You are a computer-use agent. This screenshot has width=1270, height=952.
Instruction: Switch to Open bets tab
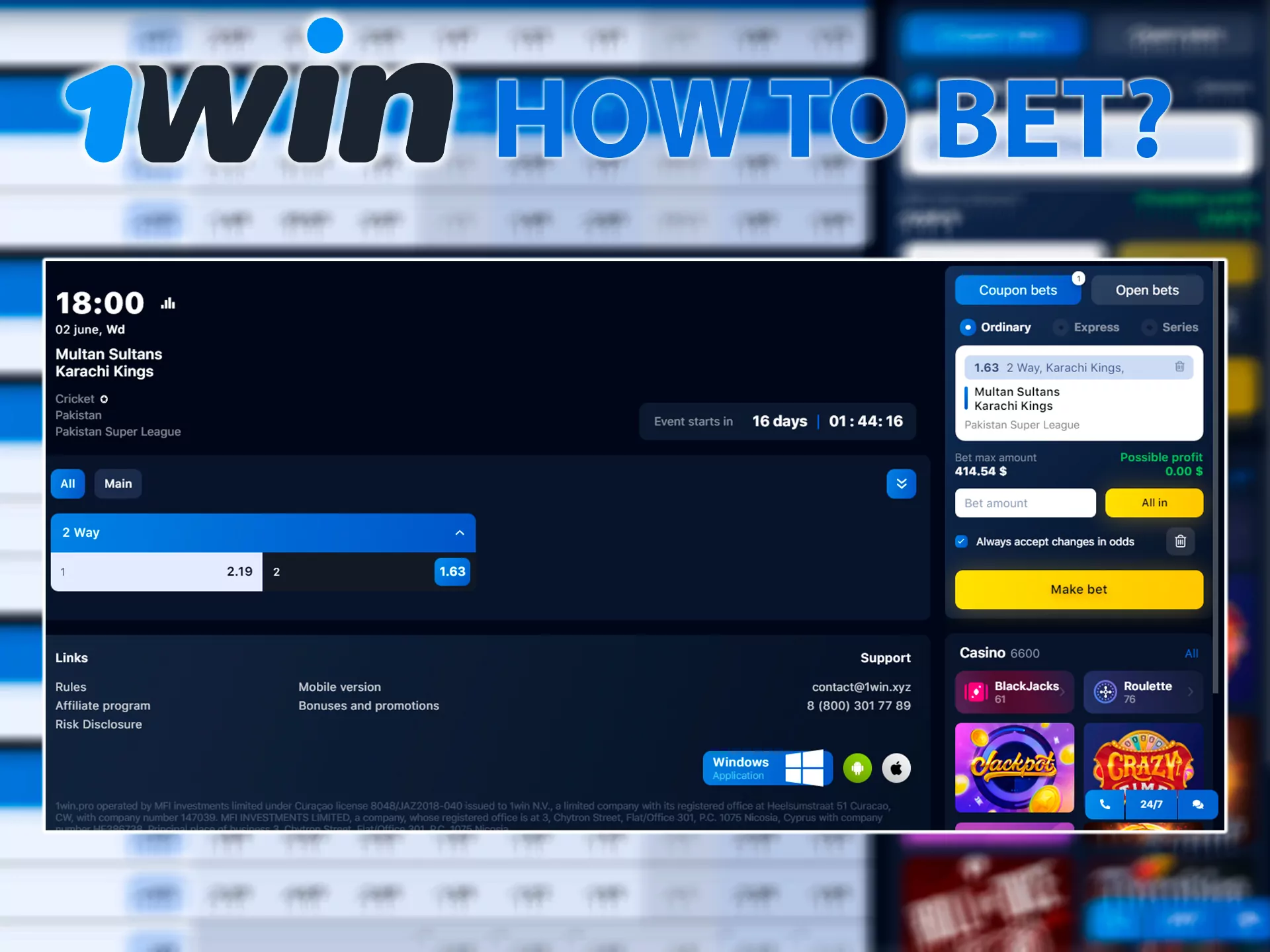1147,290
